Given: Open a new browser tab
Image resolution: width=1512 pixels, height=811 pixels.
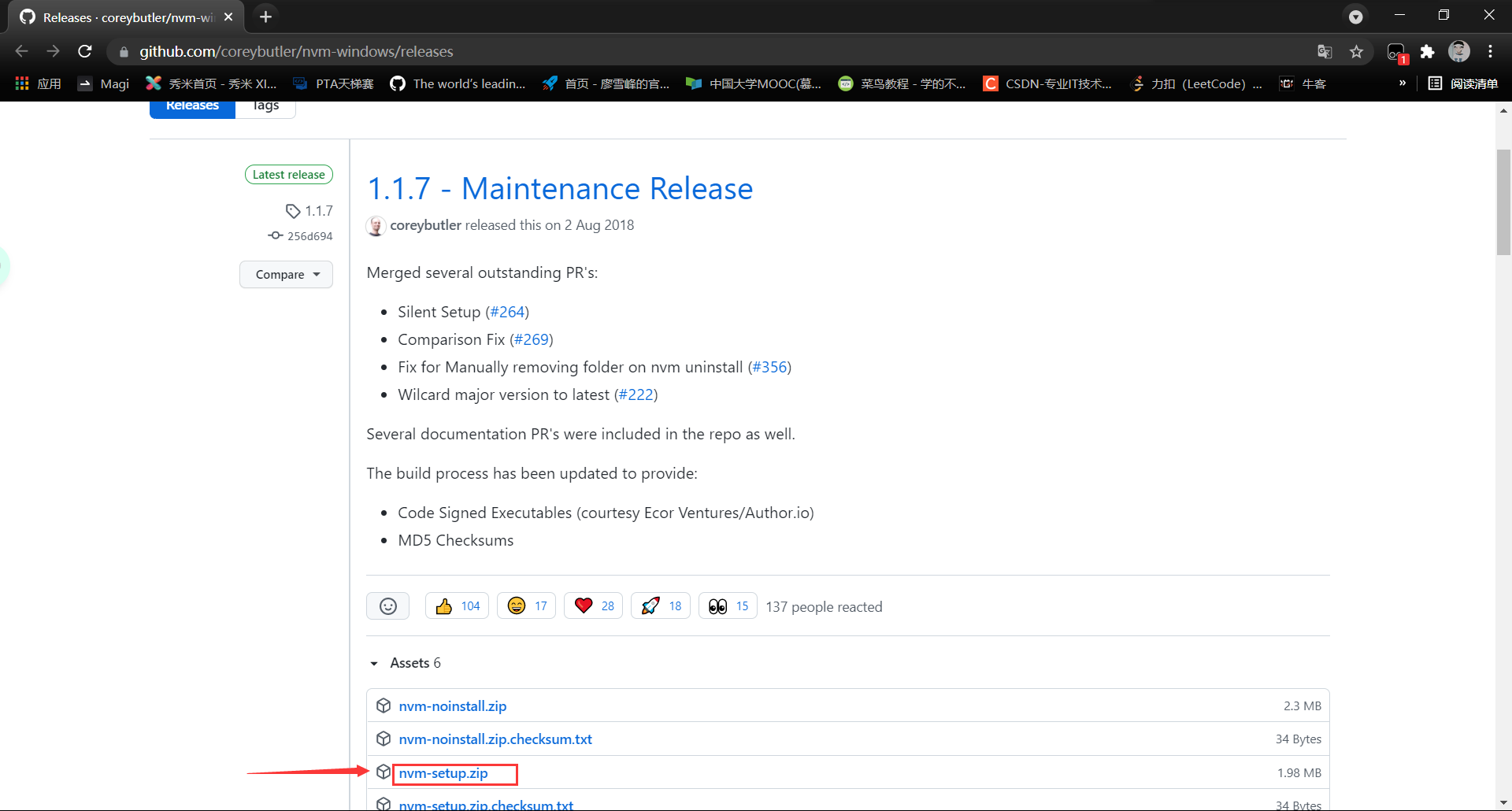Looking at the screenshot, I should [x=265, y=17].
